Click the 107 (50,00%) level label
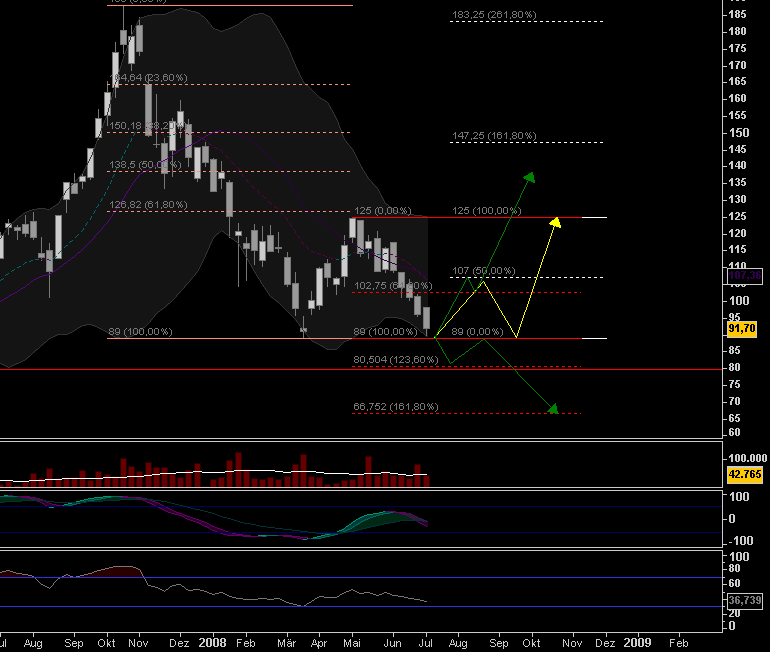The height and width of the screenshot is (652, 770). [x=484, y=271]
